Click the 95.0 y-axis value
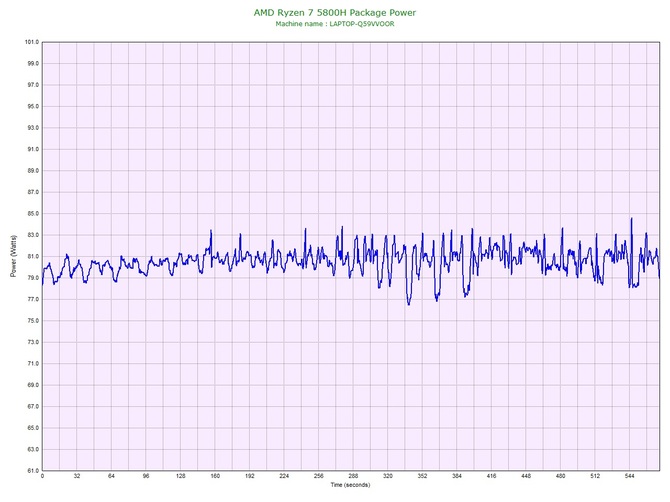This screenshot has width=670, height=502. pyautogui.click(x=32, y=106)
